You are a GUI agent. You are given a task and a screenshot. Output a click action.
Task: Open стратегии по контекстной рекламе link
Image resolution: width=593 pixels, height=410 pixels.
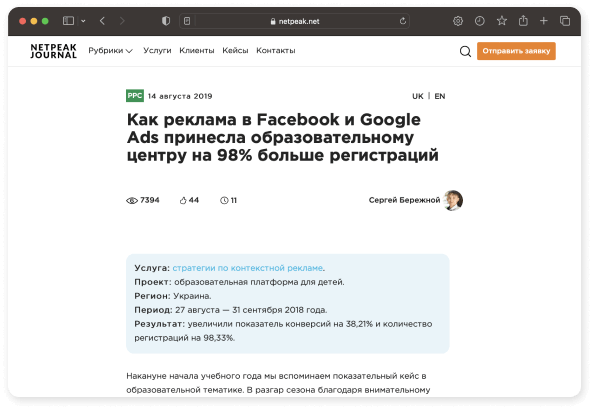248,268
